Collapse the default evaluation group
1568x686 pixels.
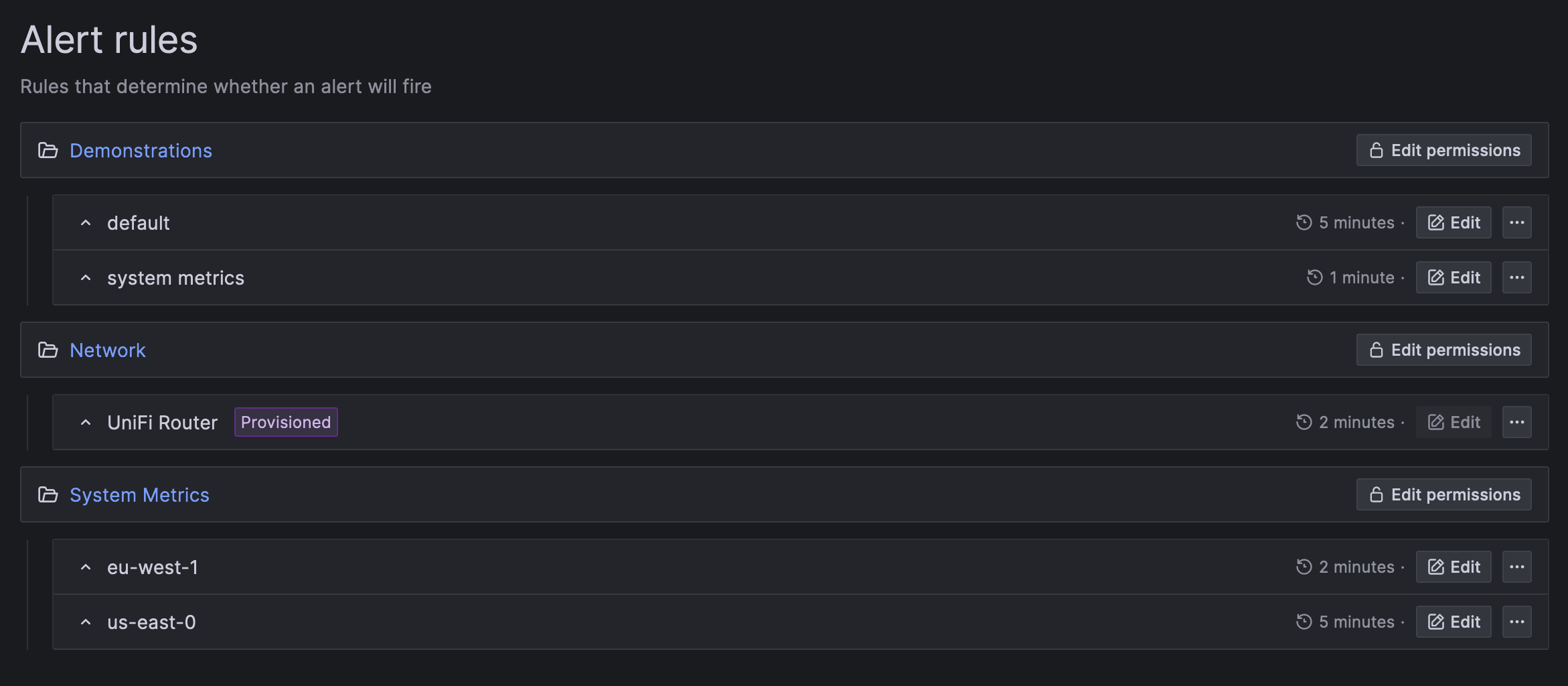coord(86,222)
